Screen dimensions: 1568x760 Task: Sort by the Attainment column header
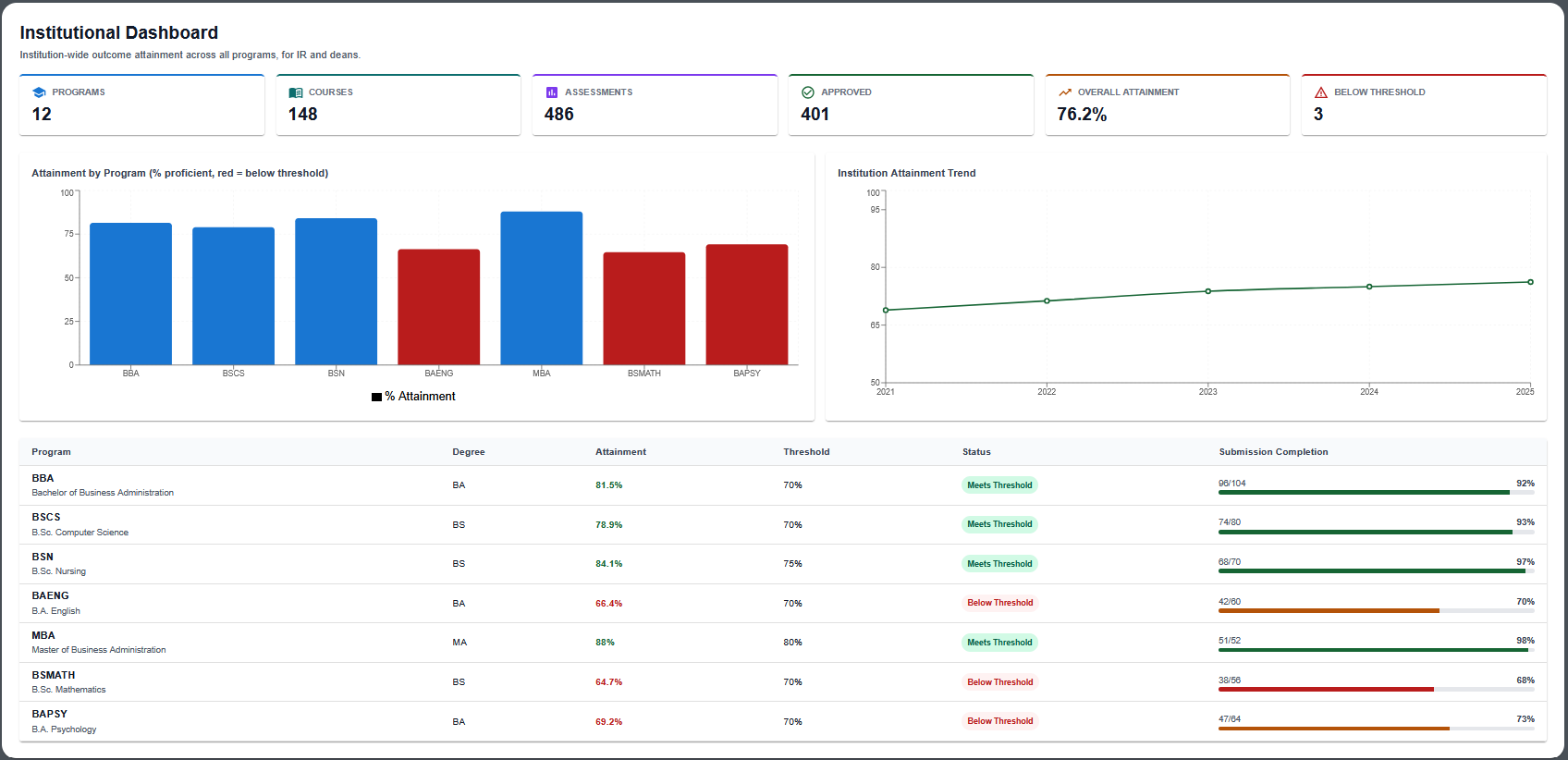620,452
